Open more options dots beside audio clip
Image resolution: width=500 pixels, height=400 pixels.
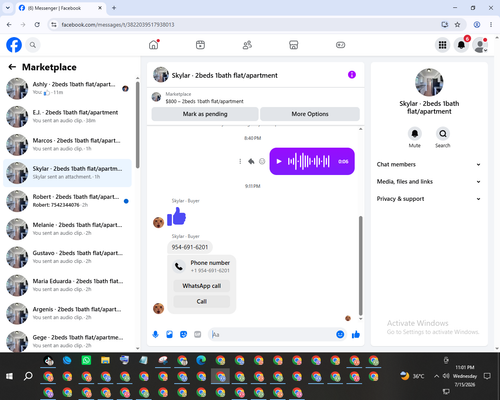coord(240,162)
